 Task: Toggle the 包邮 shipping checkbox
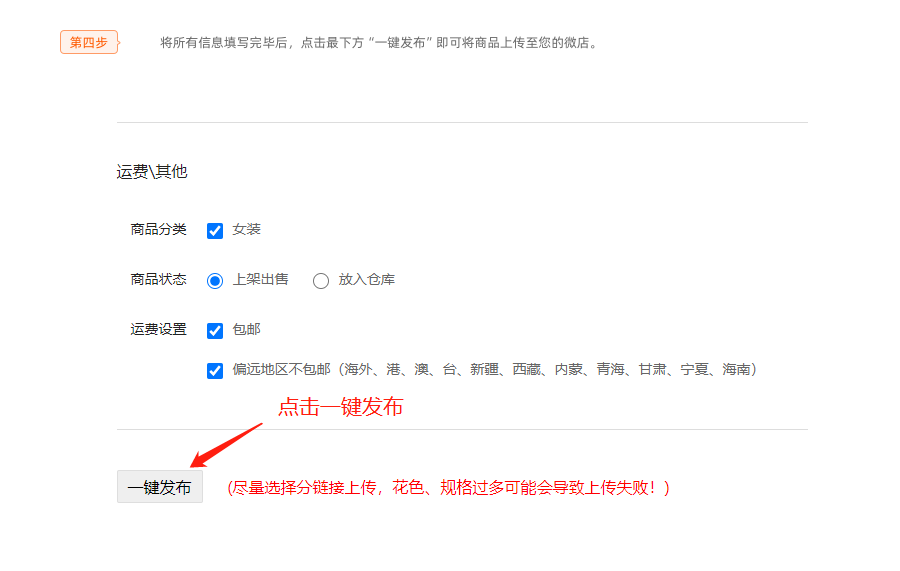[215, 331]
